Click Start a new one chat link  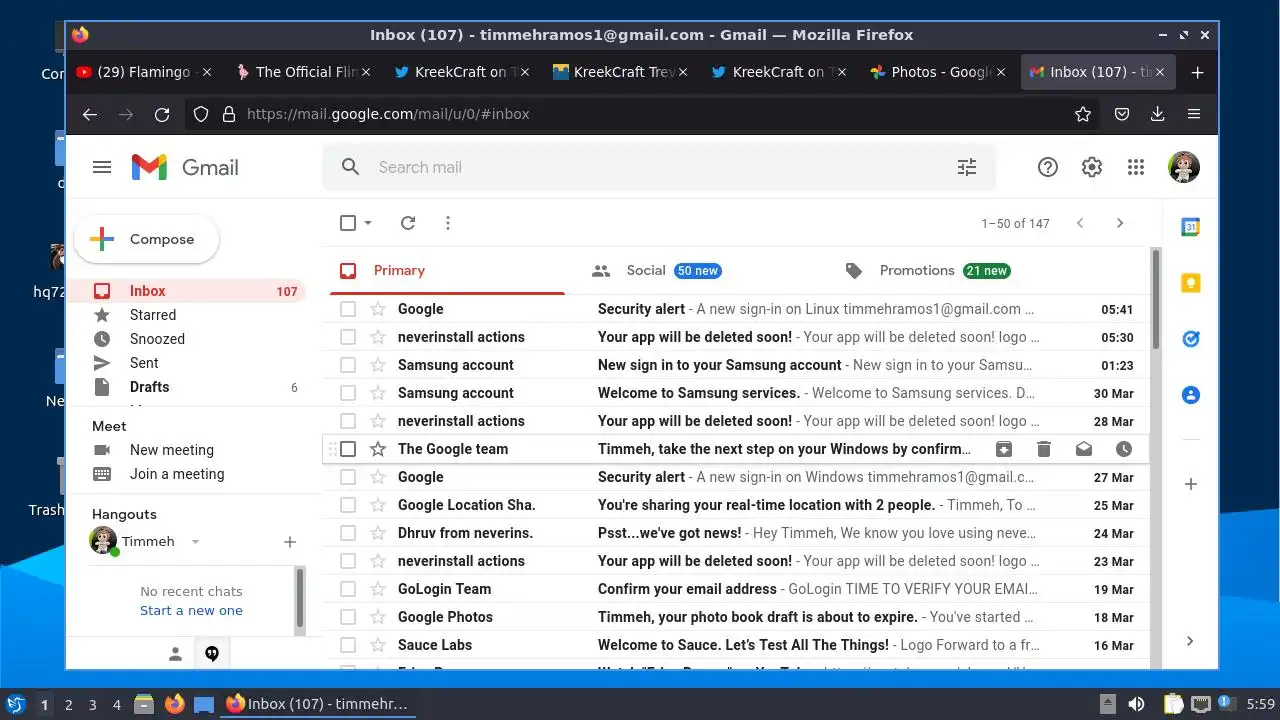[191, 610]
